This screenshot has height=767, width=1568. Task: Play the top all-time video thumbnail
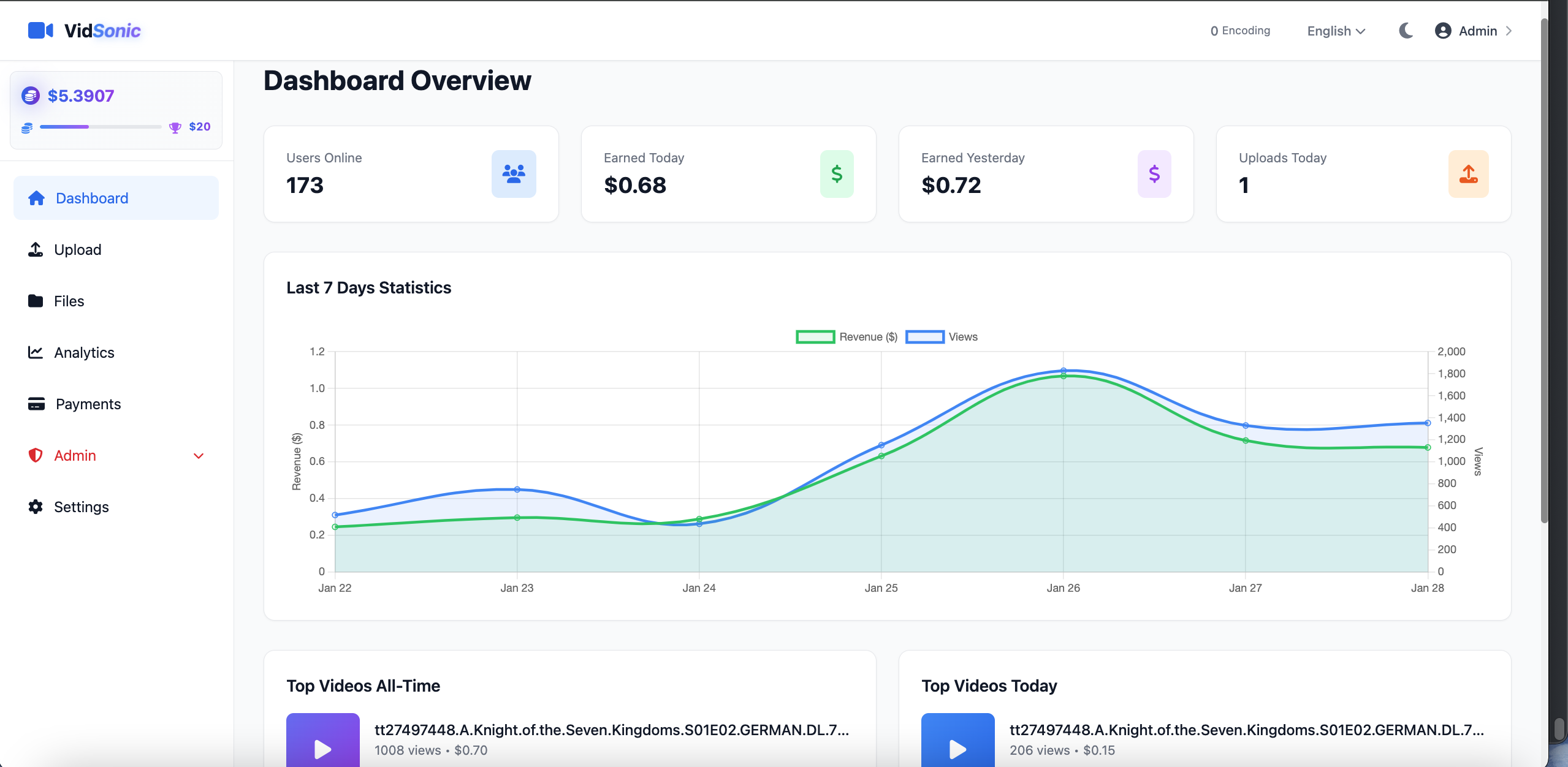pos(323,741)
